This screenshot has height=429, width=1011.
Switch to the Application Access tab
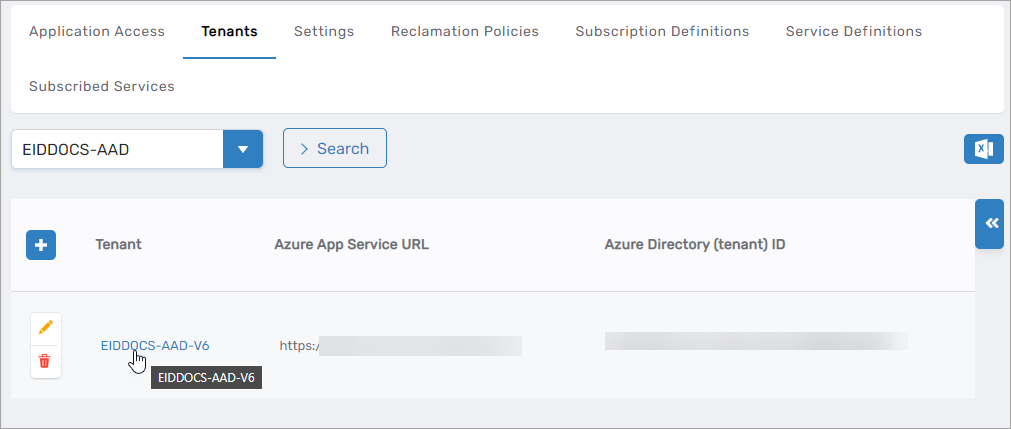tap(97, 31)
